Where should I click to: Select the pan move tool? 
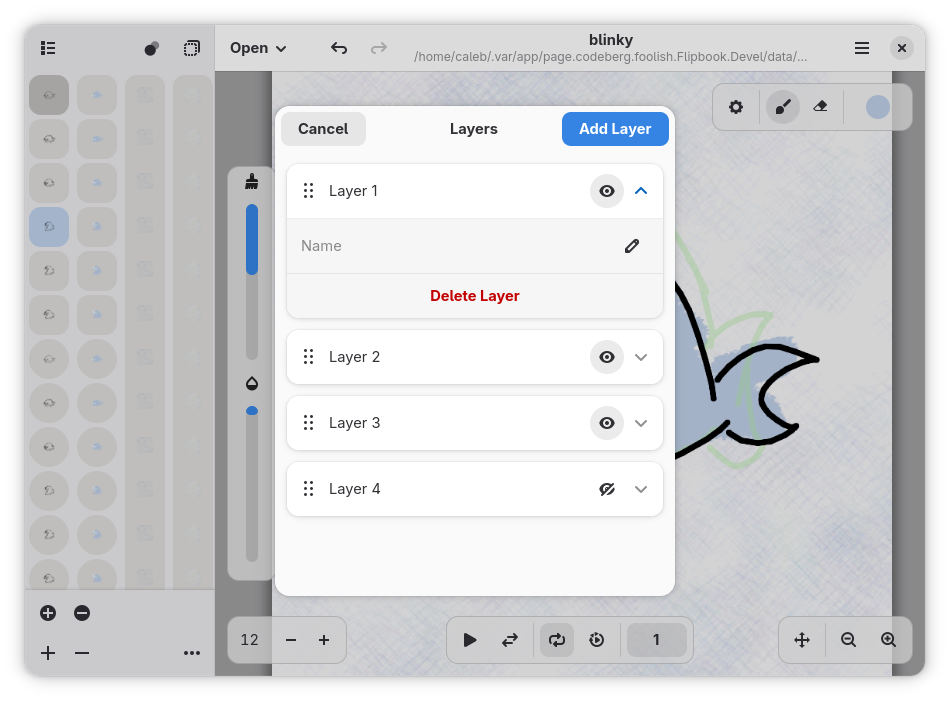[x=802, y=640]
